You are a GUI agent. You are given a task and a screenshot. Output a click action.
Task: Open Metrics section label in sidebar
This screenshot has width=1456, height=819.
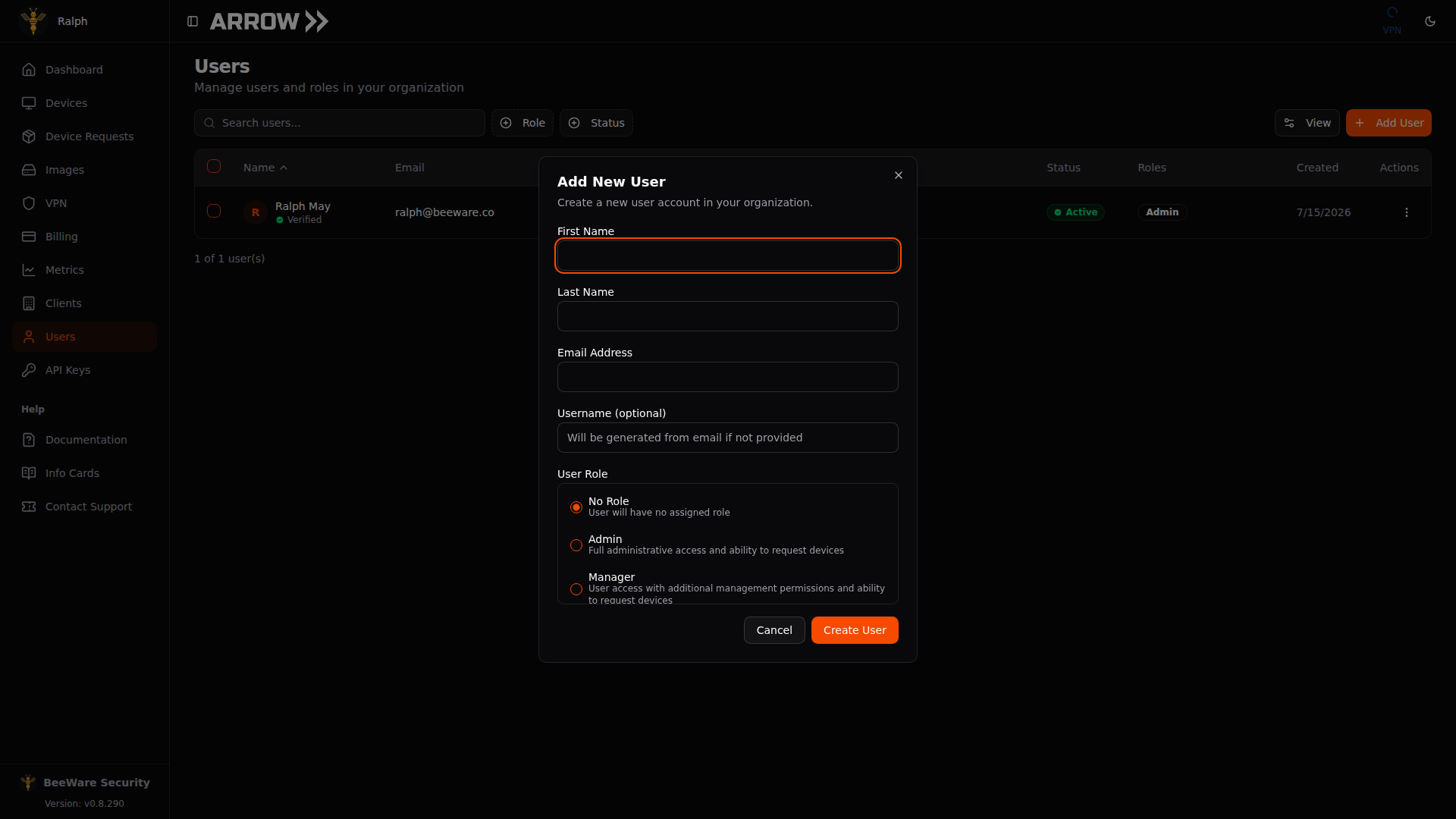pos(64,270)
